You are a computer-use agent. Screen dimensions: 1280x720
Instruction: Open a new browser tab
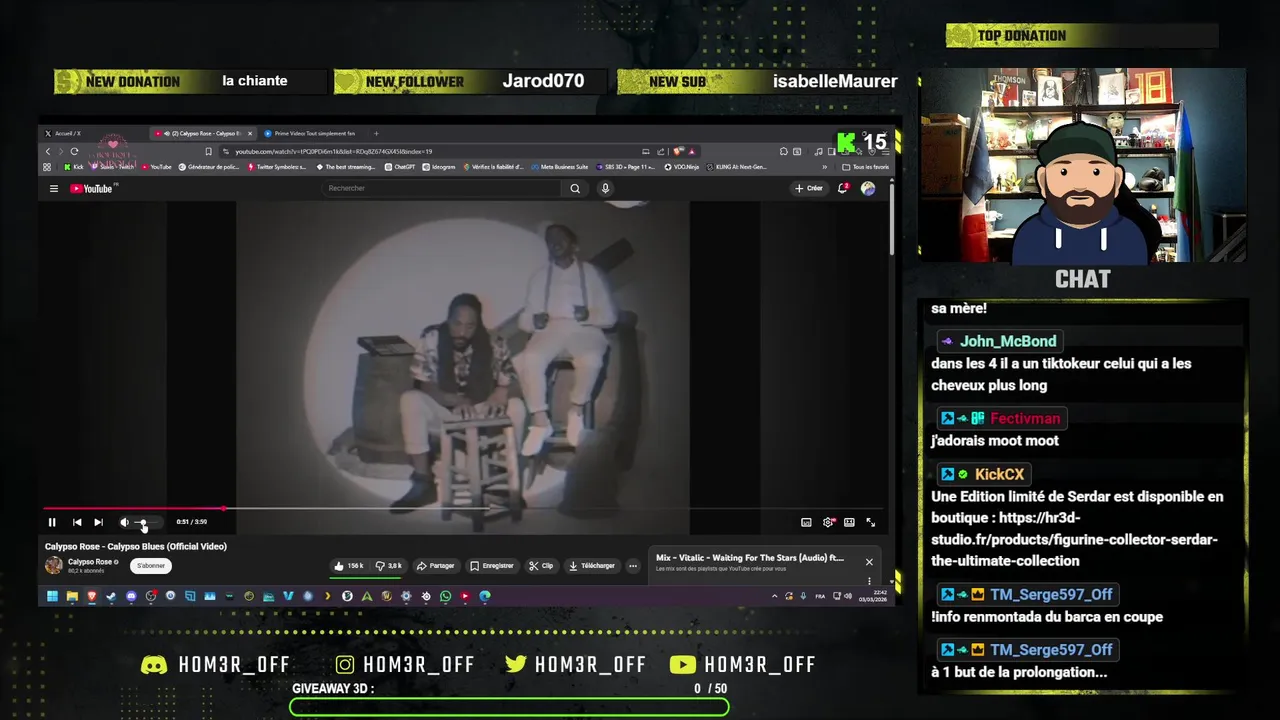coord(376,133)
